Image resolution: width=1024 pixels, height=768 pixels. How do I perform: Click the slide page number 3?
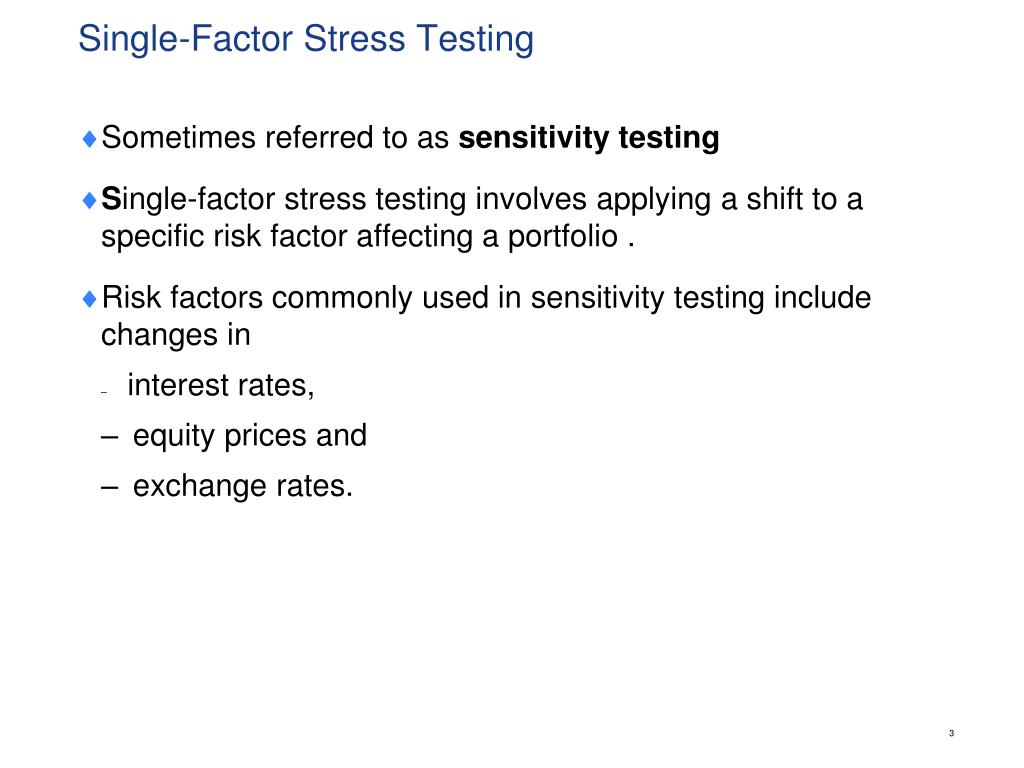point(952,733)
